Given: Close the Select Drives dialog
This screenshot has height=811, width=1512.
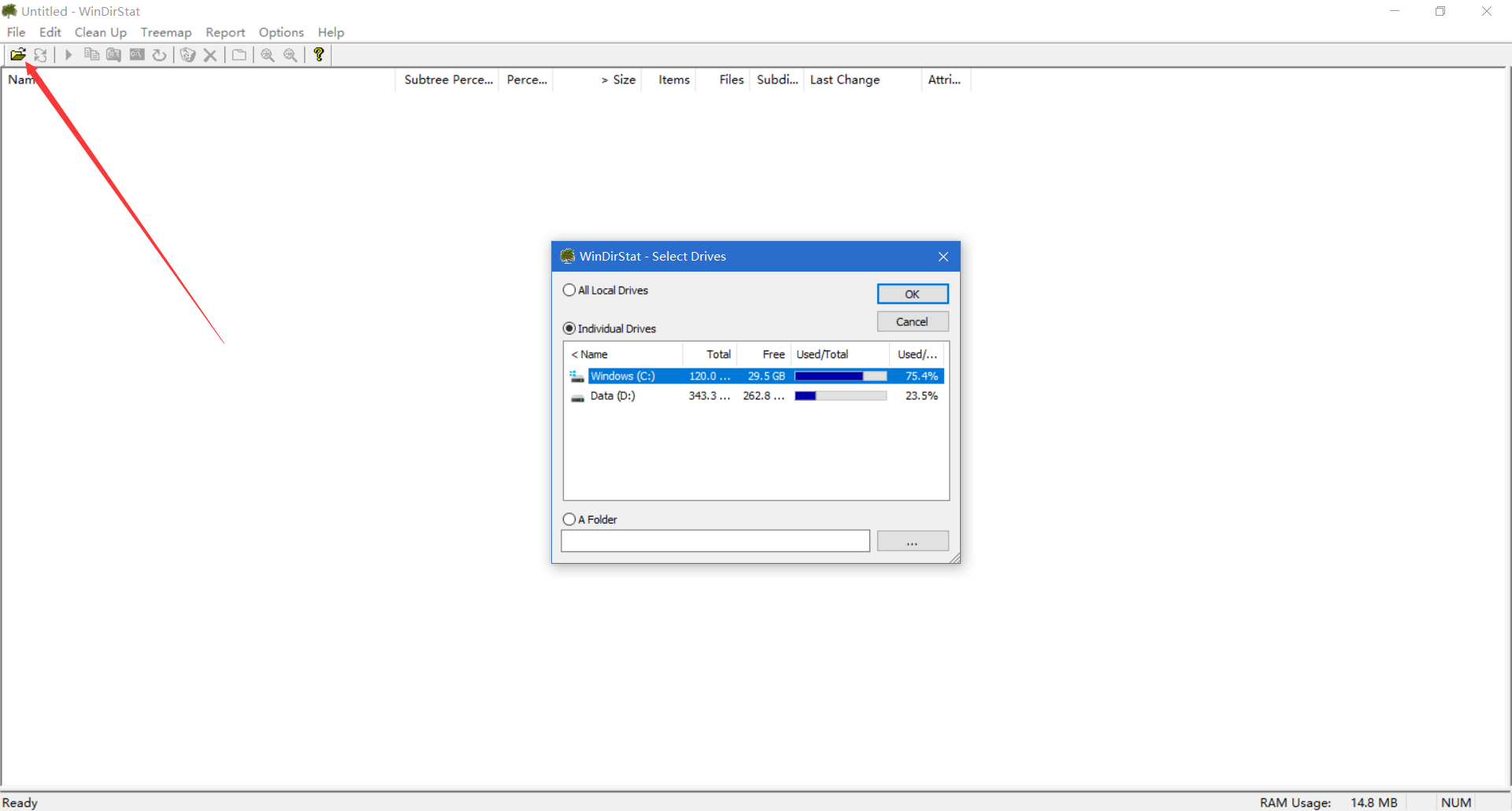Looking at the screenshot, I should pos(943,257).
